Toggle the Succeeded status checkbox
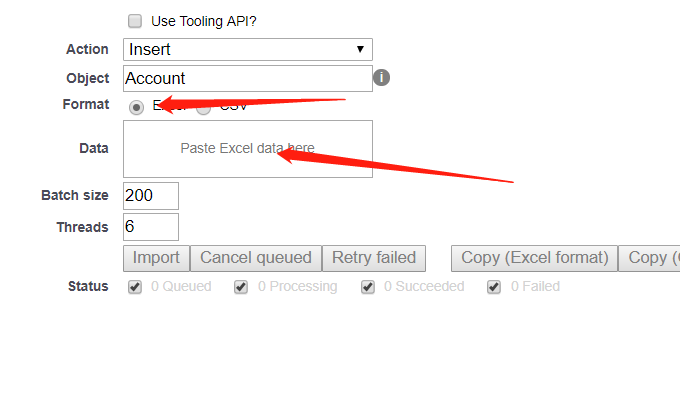 (368, 287)
